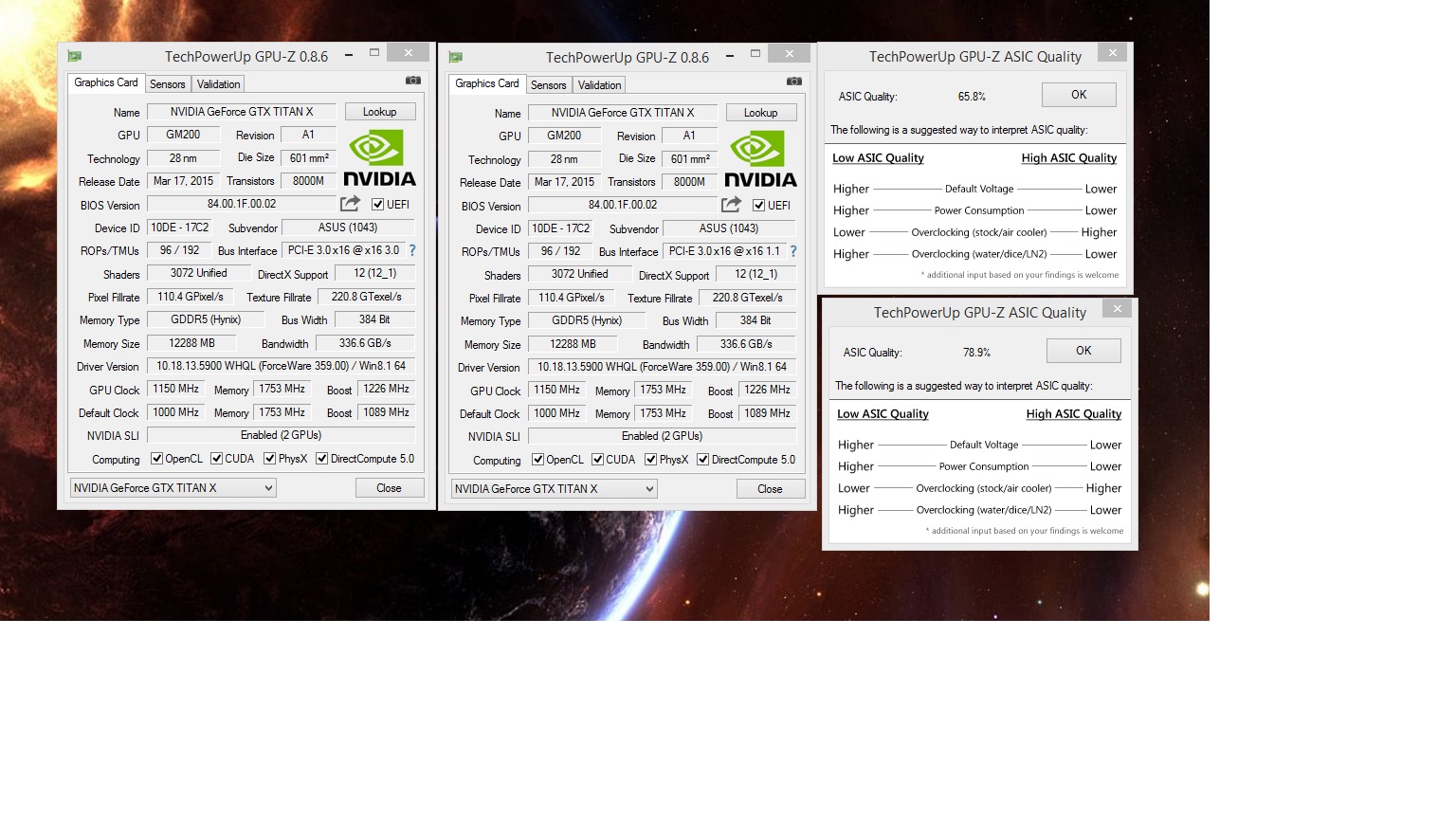The width and height of the screenshot is (1456, 819).
Task: Open the Validation tab in the left GPU-Z window
Action: click(x=218, y=84)
